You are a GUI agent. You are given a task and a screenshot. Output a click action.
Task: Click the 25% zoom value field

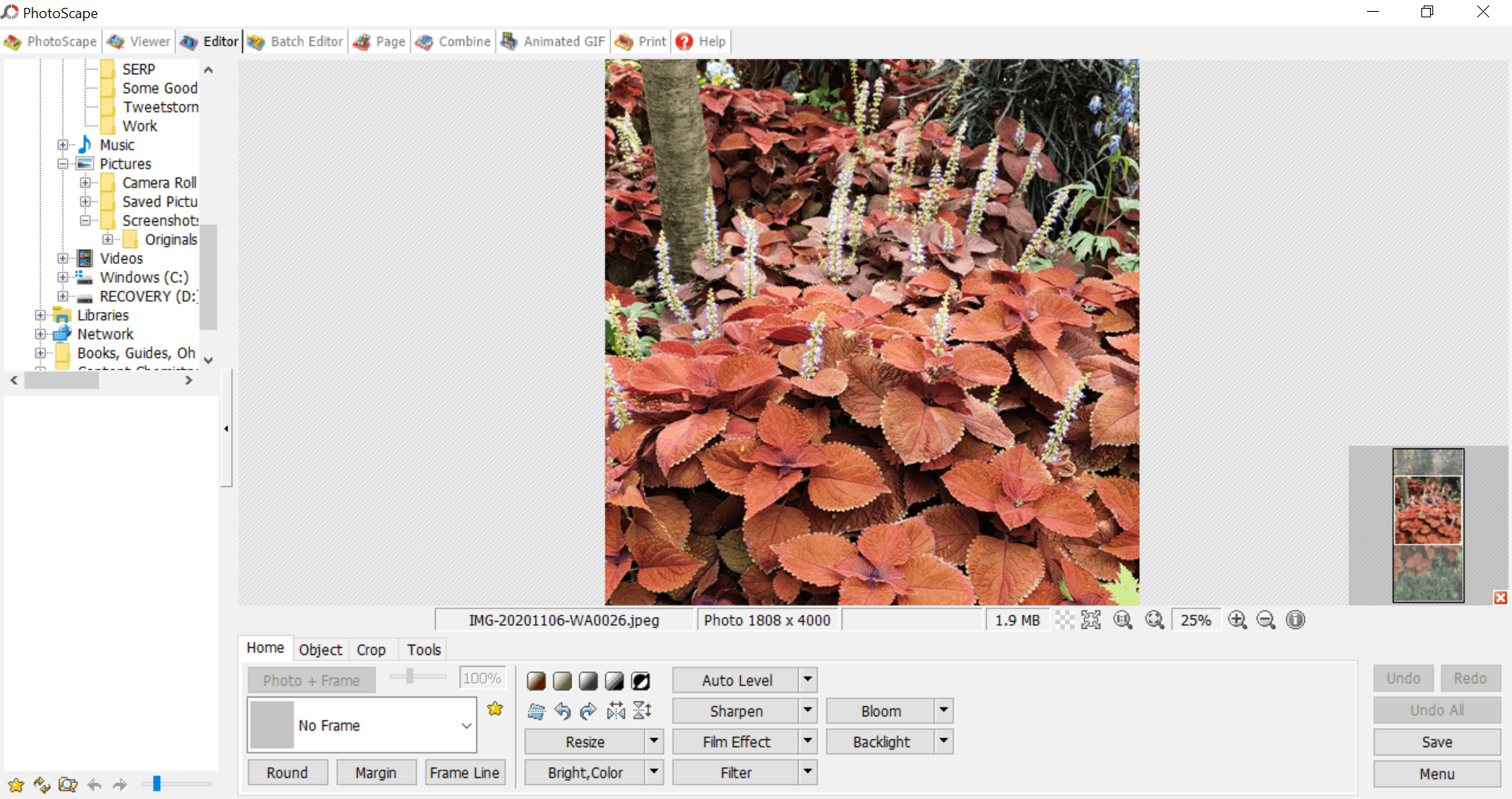click(x=1196, y=620)
